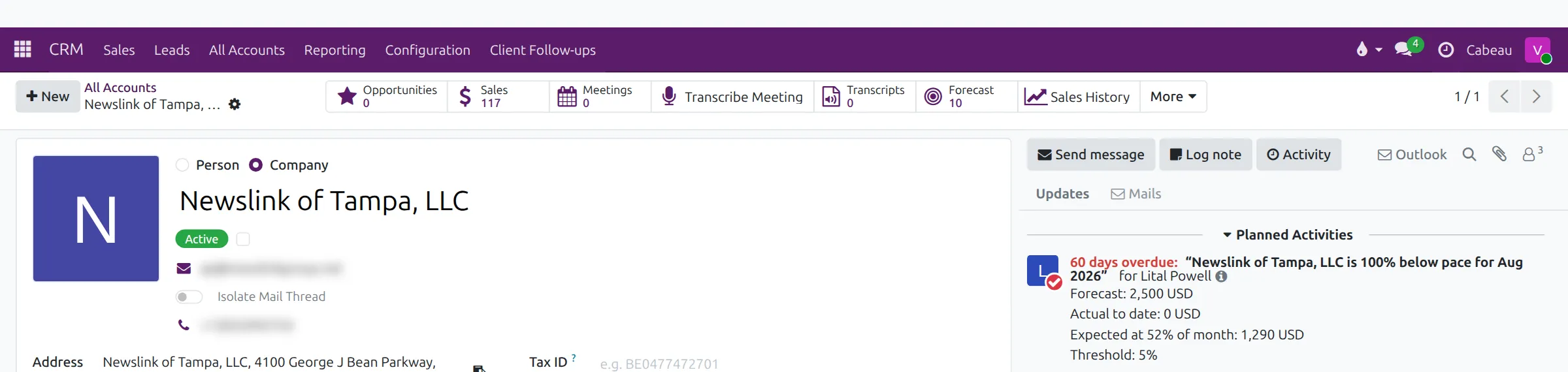Toggle the Isolate Mail Thread switch
The height and width of the screenshot is (372, 1568).
click(189, 297)
